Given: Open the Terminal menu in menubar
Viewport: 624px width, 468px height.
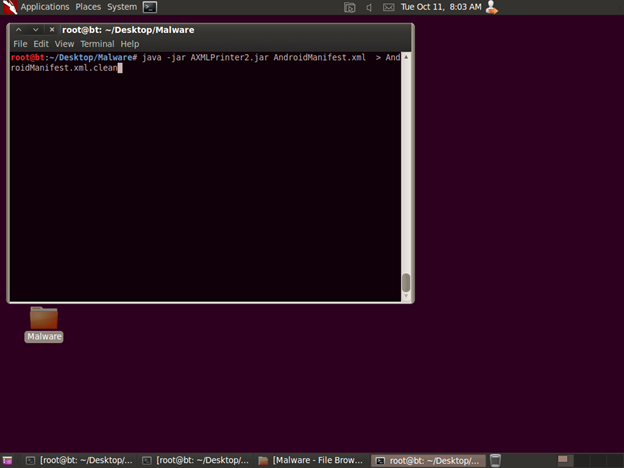Looking at the screenshot, I should pos(97,44).
